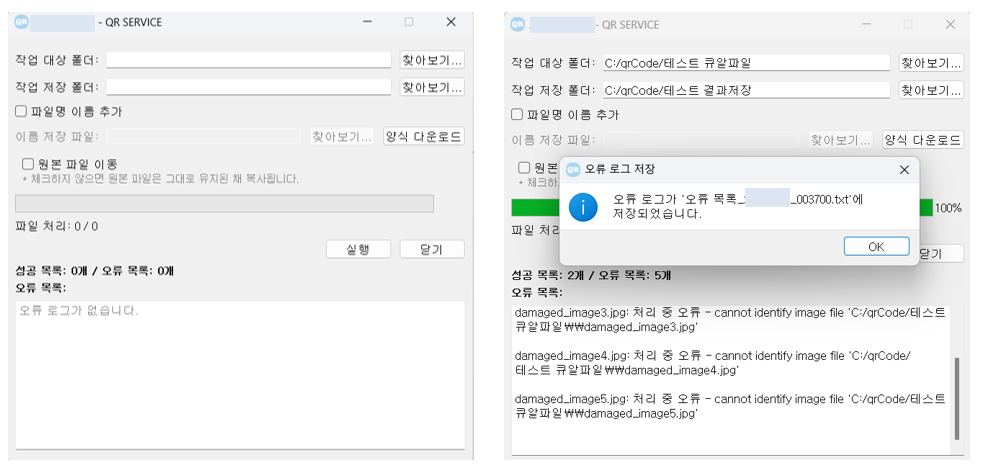The image size is (982, 471).
Task: Click the field containing C:/qrCode/테스트 큐알파일
Action: 745,63
